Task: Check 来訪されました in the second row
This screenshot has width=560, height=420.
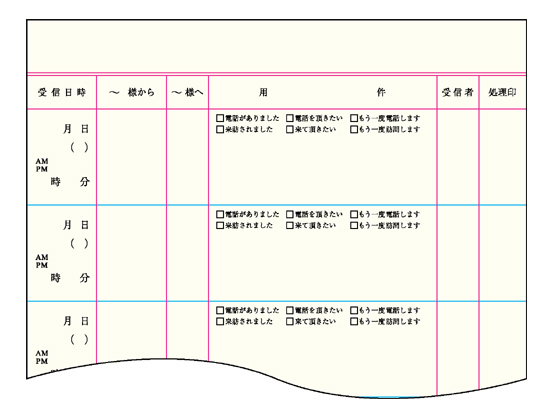Action: click(220, 225)
